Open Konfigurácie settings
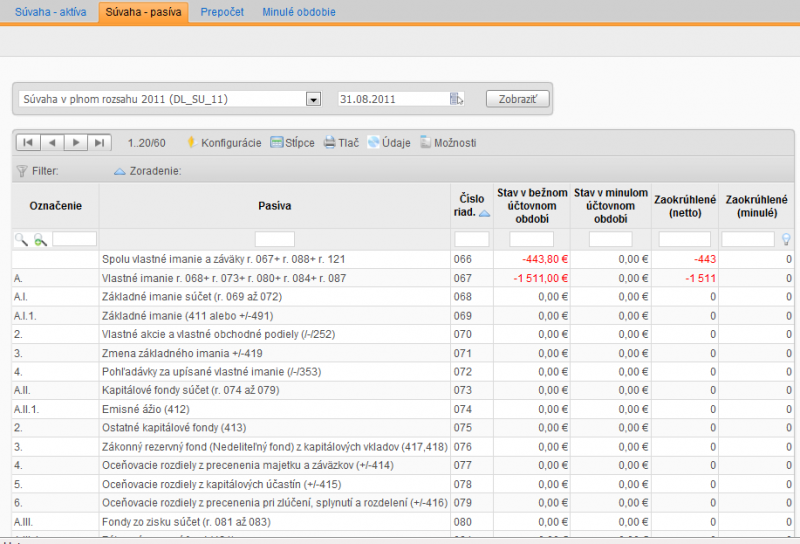The height and width of the screenshot is (544, 800). pos(224,143)
